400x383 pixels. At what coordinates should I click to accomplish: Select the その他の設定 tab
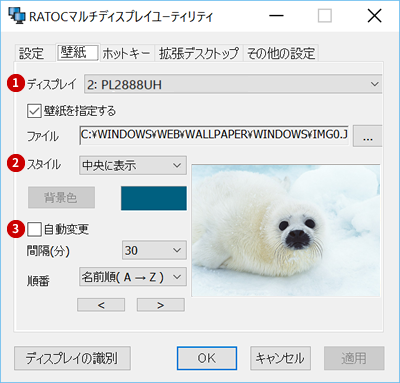coord(281,53)
